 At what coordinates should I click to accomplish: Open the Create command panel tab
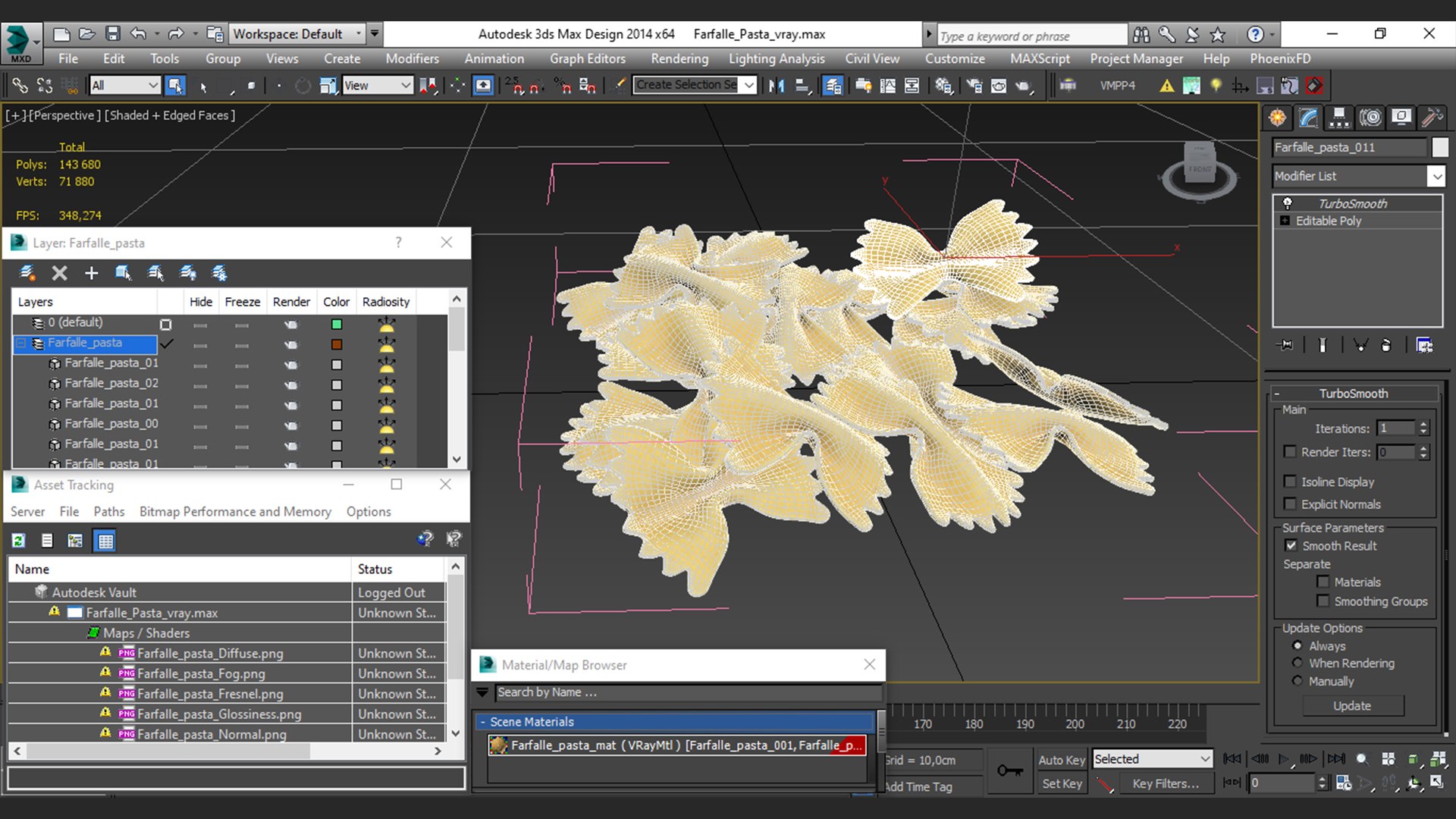click(x=1278, y=118)
